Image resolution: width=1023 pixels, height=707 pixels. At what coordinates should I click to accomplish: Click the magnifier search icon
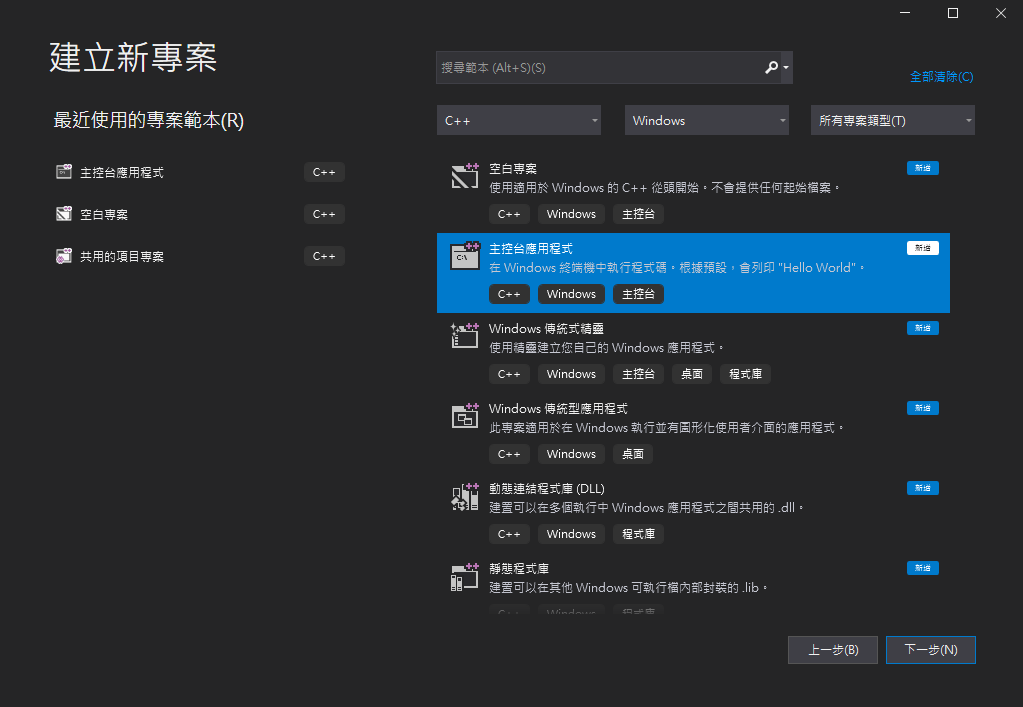(771, 67)
